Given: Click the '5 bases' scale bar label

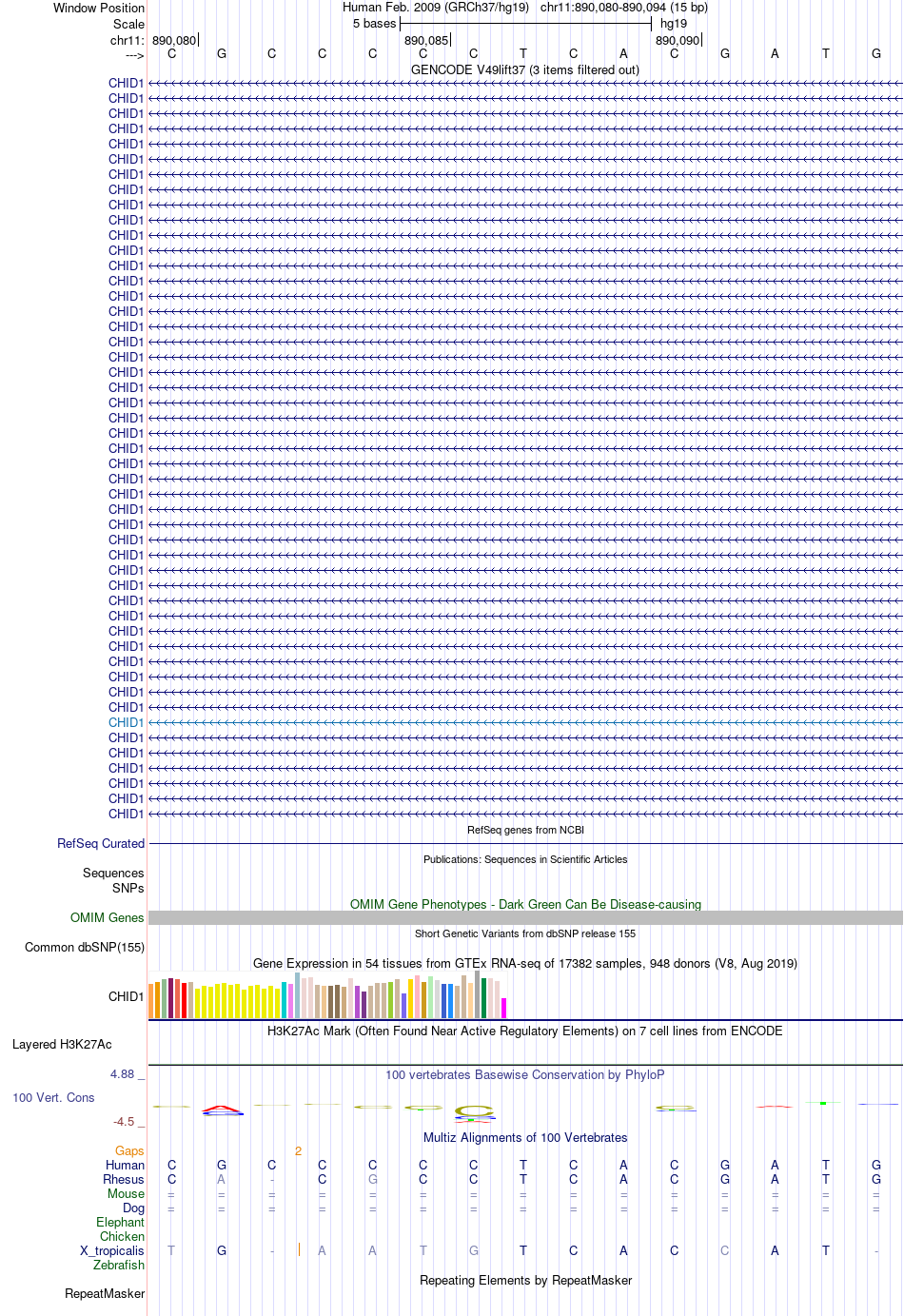Looking at the screenshot, I should click(x=374, y=23).
